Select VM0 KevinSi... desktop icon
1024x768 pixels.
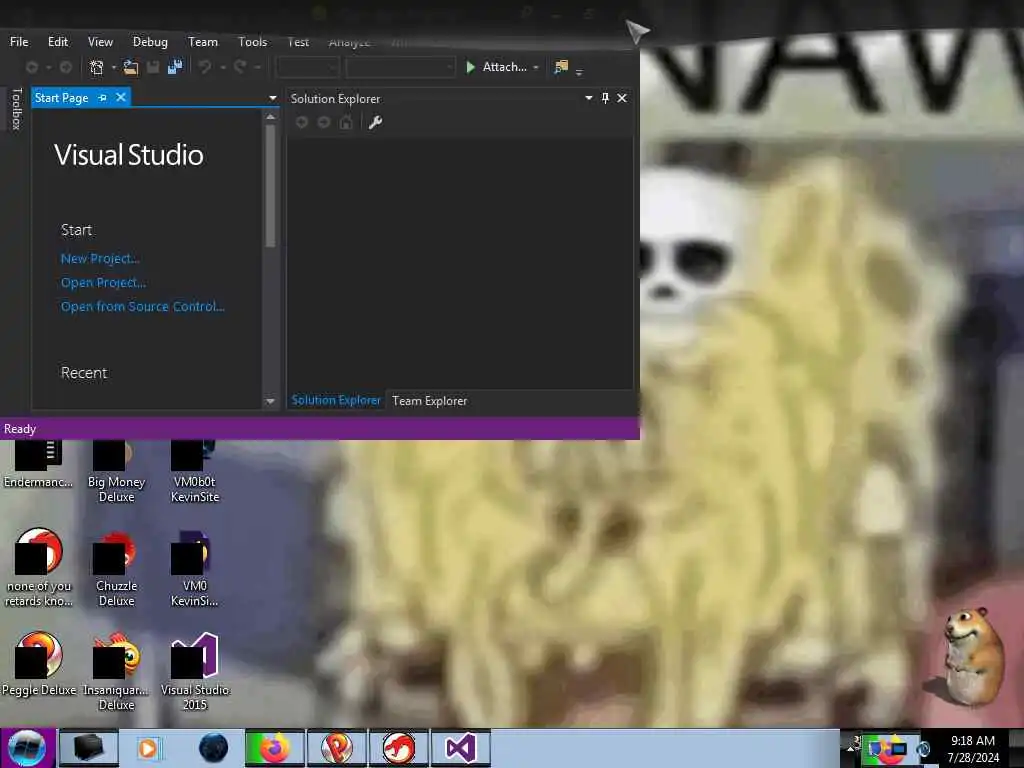[x=195, y=567]
